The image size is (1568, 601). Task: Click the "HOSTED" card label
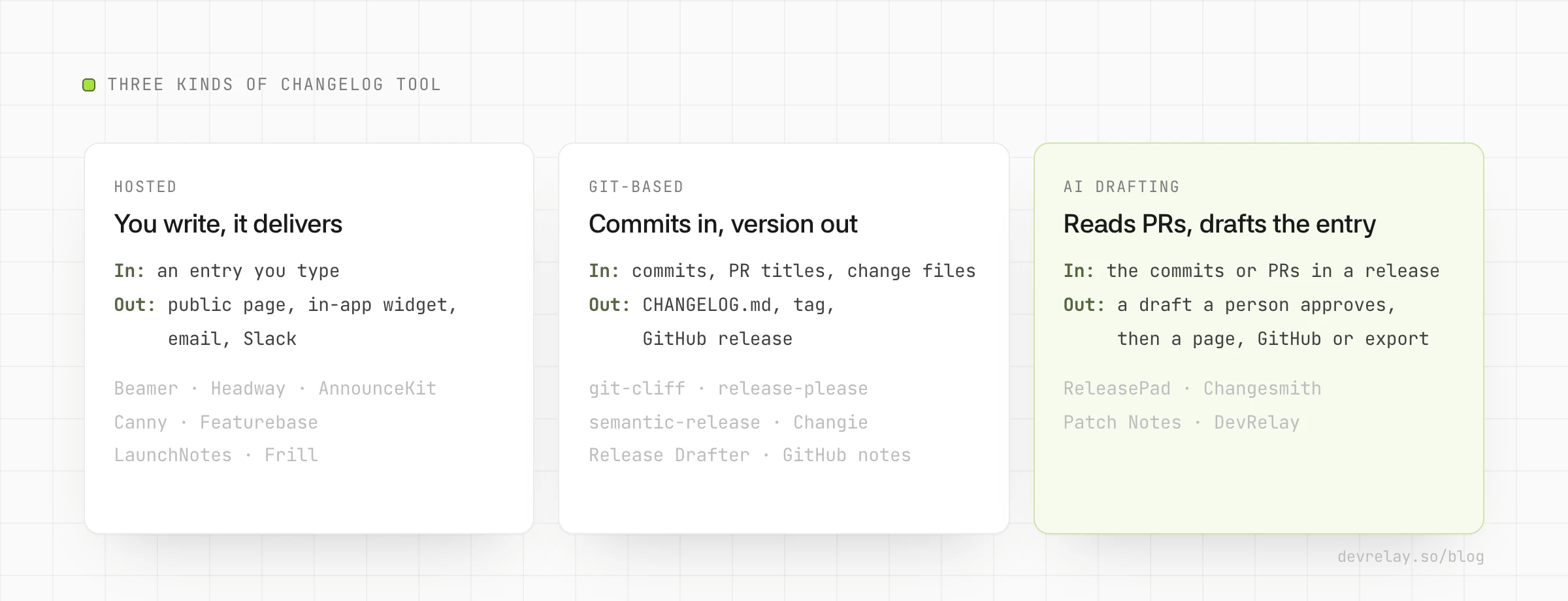(146, 187)
